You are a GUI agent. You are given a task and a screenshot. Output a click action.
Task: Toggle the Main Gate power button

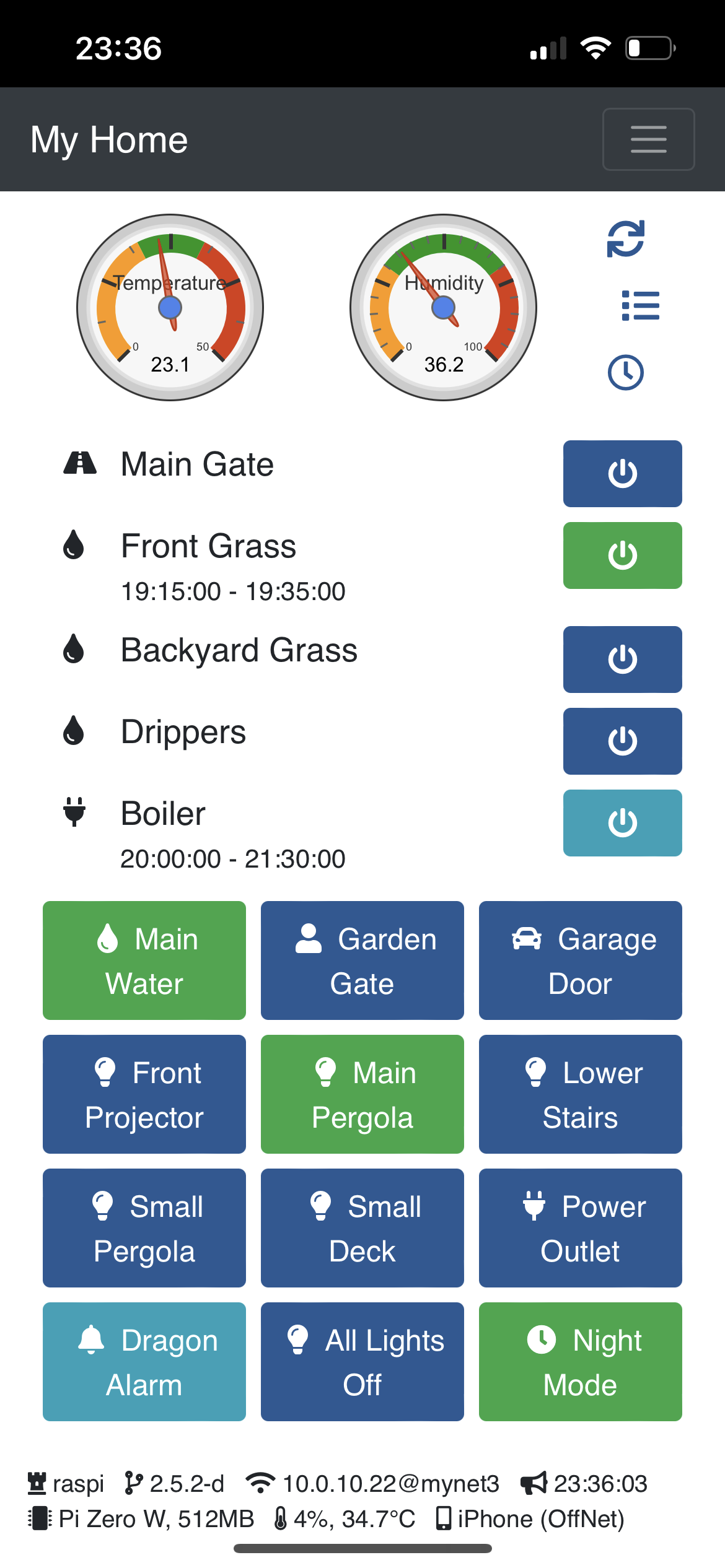click(x=622, y=474)
